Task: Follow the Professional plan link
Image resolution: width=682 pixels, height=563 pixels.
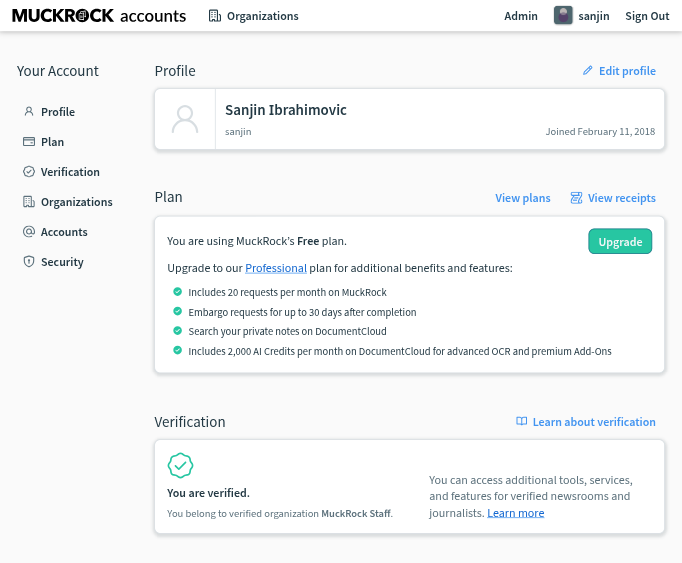Action: click(x=276, y=268)
